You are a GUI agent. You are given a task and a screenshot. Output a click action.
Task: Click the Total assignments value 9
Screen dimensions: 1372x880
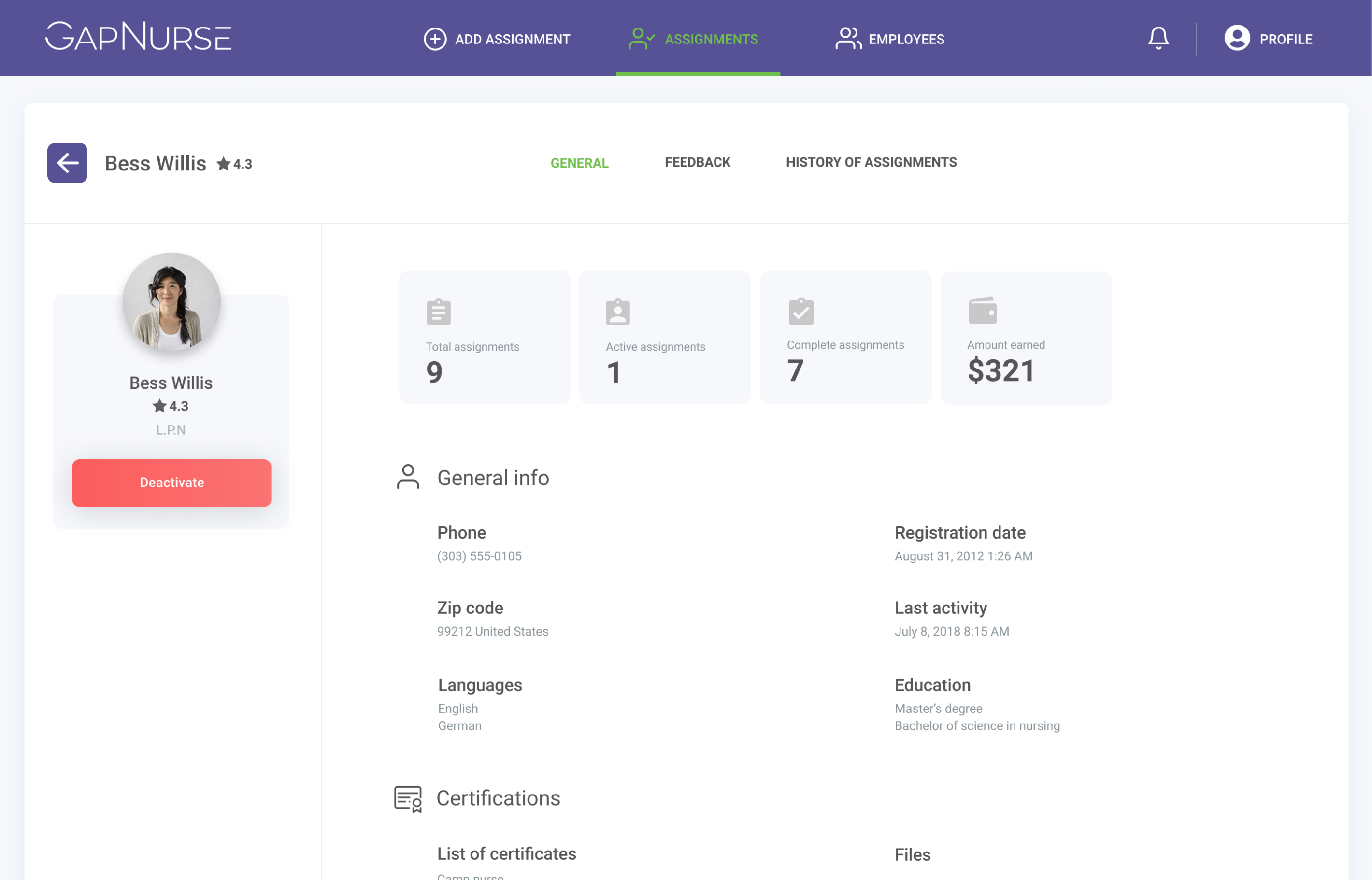tap(434, 372)
